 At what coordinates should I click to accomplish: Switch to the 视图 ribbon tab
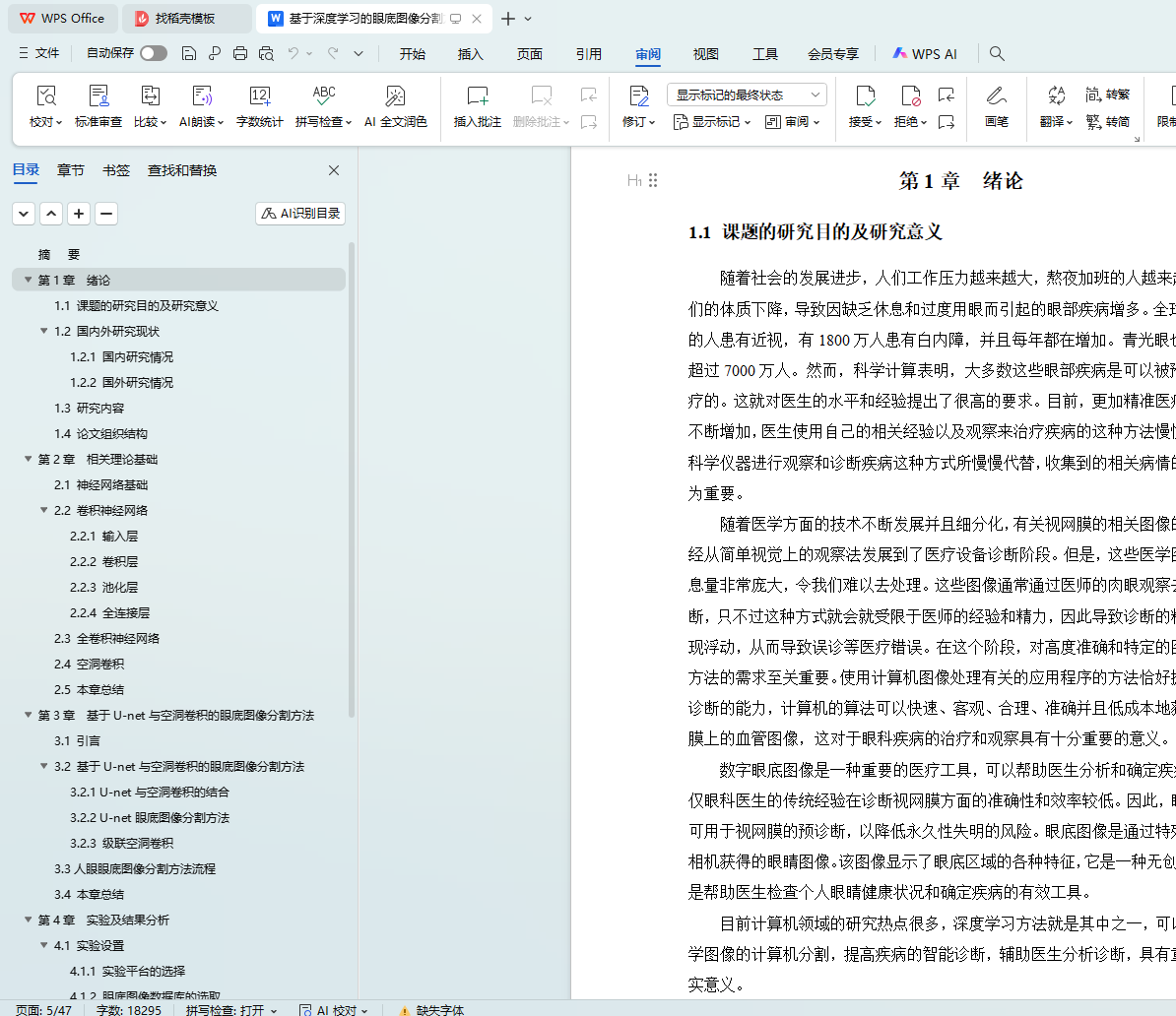(x=706, y=54)
